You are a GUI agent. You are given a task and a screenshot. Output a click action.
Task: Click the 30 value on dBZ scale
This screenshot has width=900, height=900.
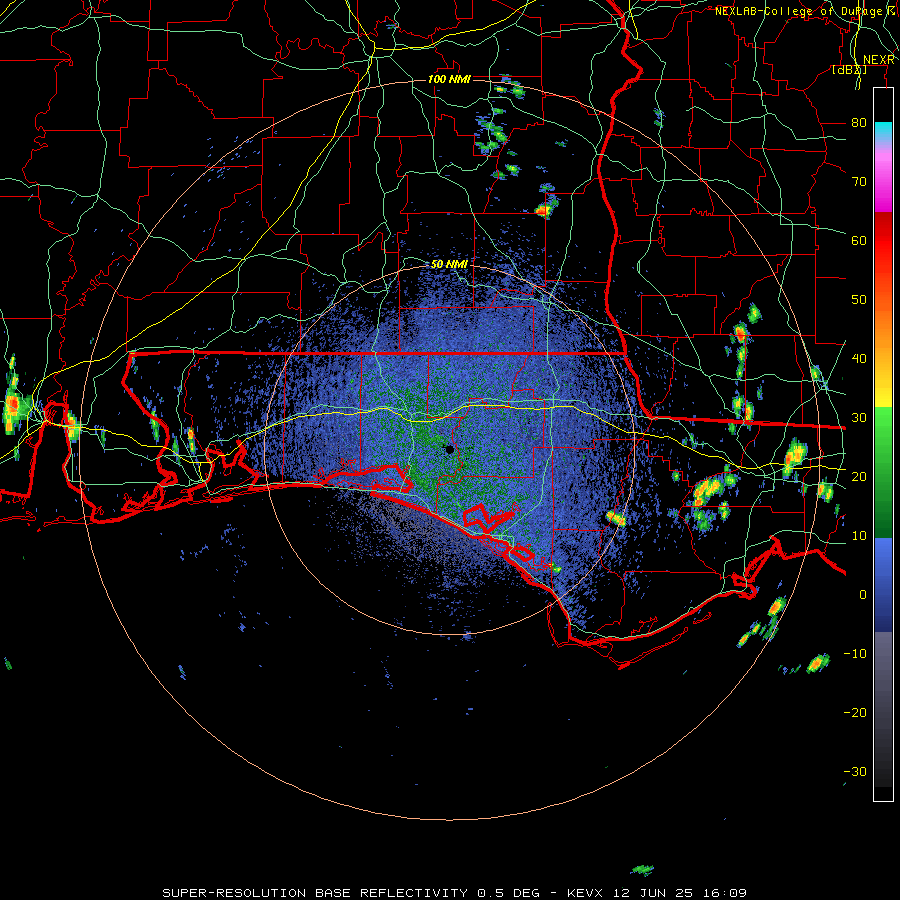(859, 418)
